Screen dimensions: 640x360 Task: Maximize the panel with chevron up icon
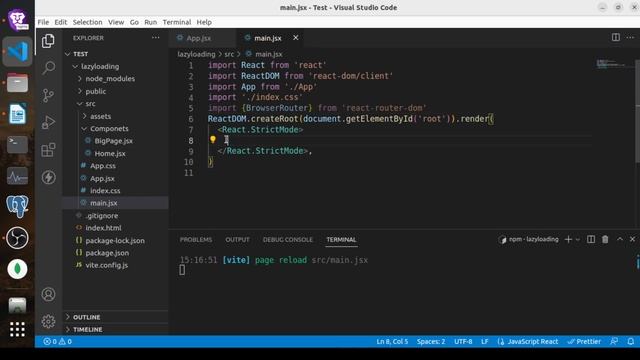(x=620, y=239)
